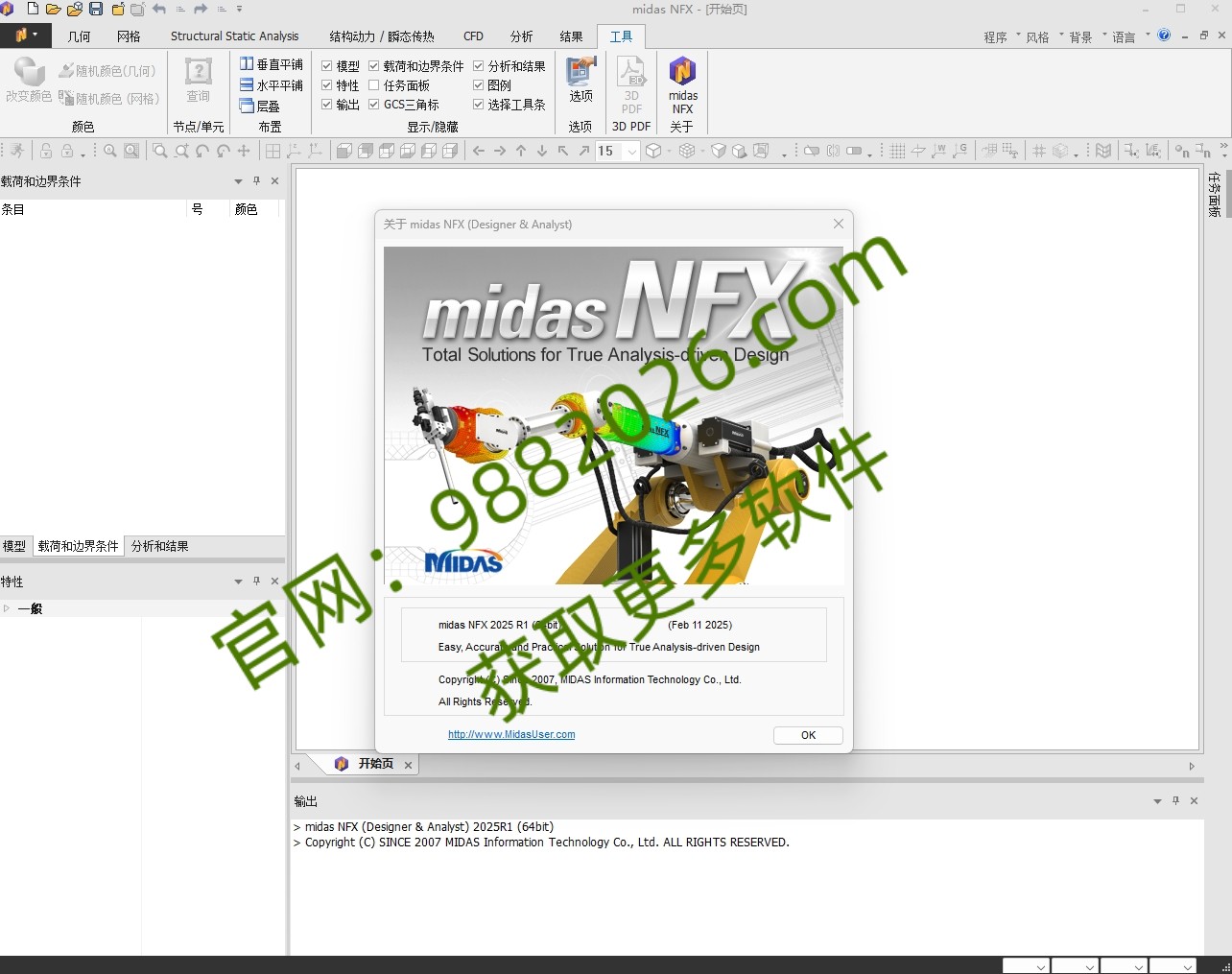Open the 网格 ribbon tab
Viewport: 1232px width, 974px height.
[129, 36]
